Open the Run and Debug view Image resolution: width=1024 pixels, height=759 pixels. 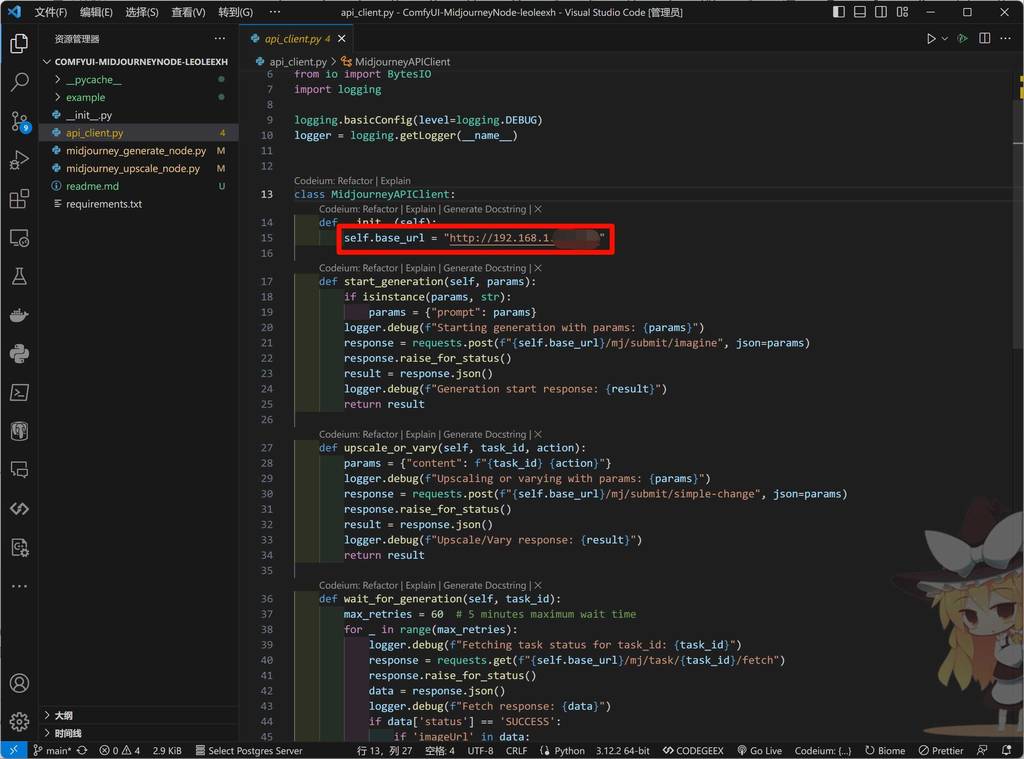point(19,160)
